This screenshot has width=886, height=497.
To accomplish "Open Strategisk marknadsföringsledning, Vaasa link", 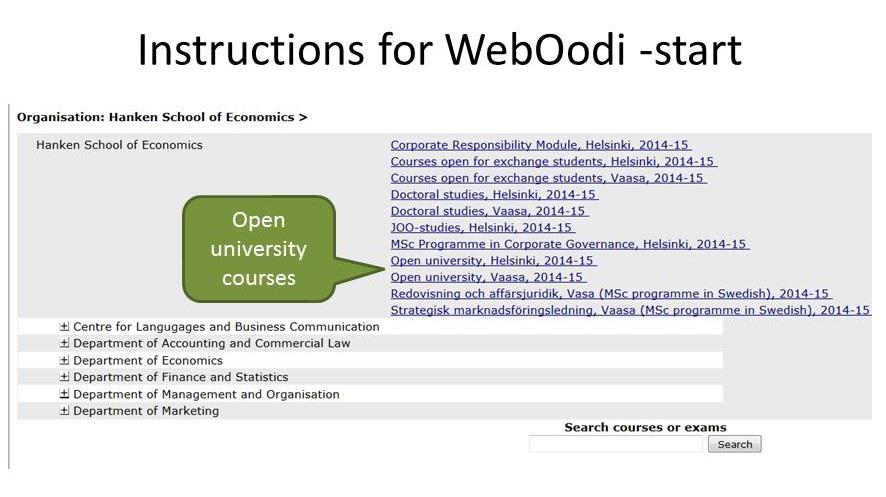I will tap(630, 310).
